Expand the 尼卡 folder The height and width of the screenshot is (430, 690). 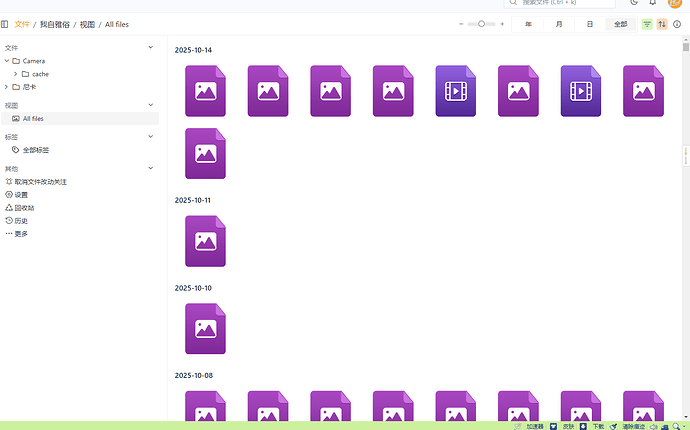[x=6, y=87]
